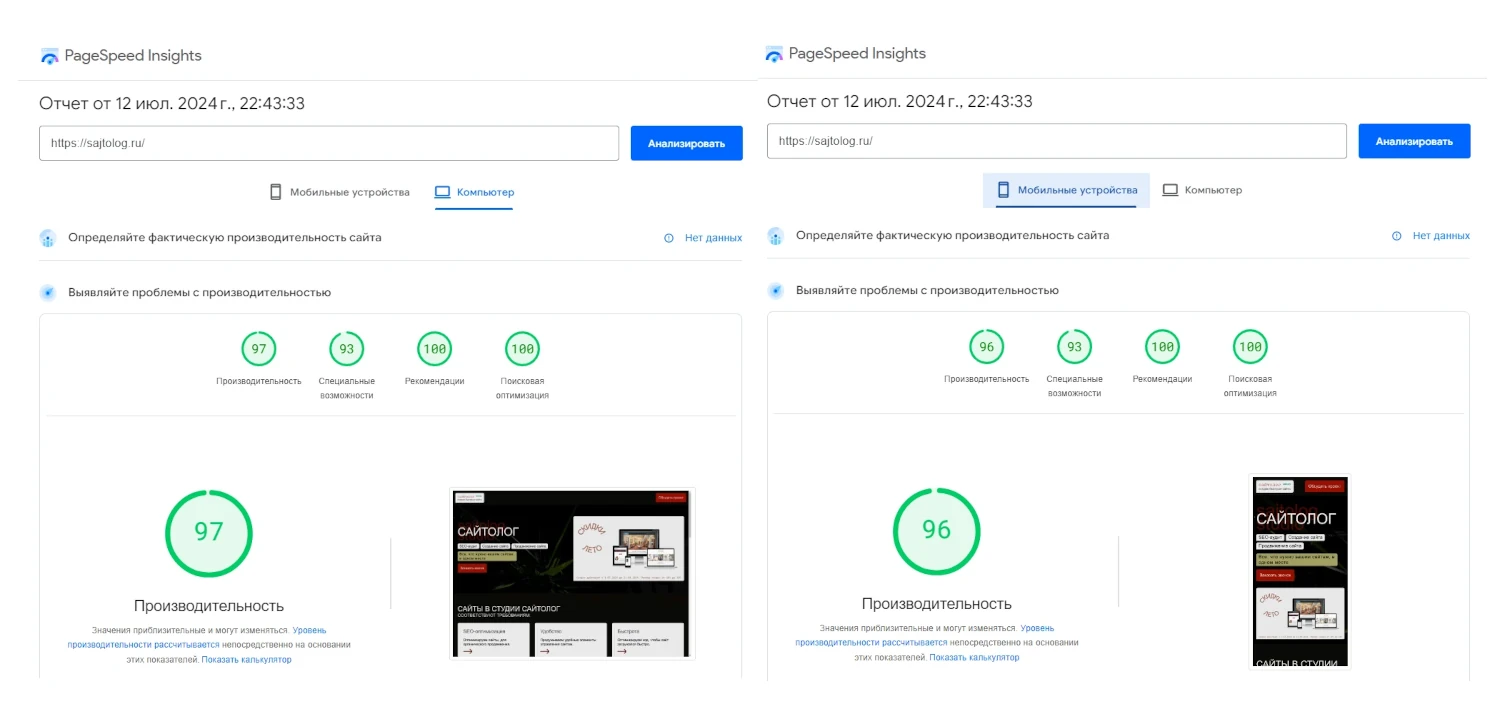Viewport: 1500px width, 714px height.
Task: Open Поисковая оптимизация score in the mobile report
Action: [x=1249, y=347]
